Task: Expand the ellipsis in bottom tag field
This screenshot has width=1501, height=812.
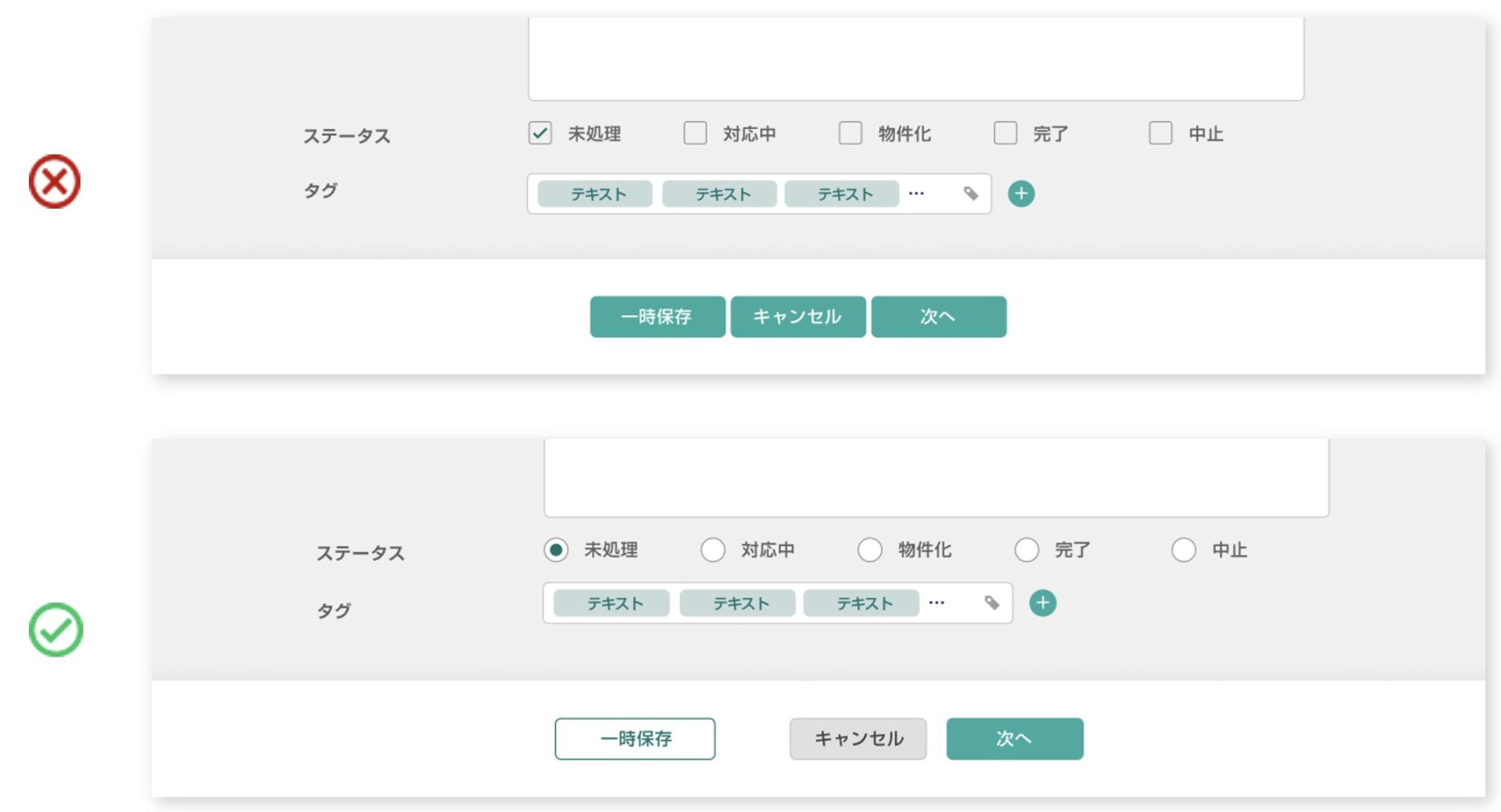Action: 937,603
